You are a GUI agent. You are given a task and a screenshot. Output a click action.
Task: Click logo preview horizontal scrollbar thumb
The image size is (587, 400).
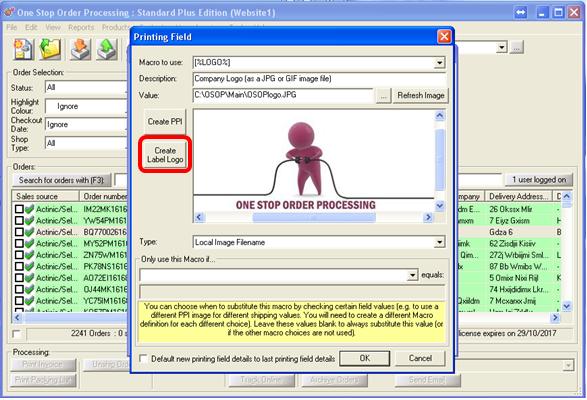pyautogui.click(x=314, y=217)
